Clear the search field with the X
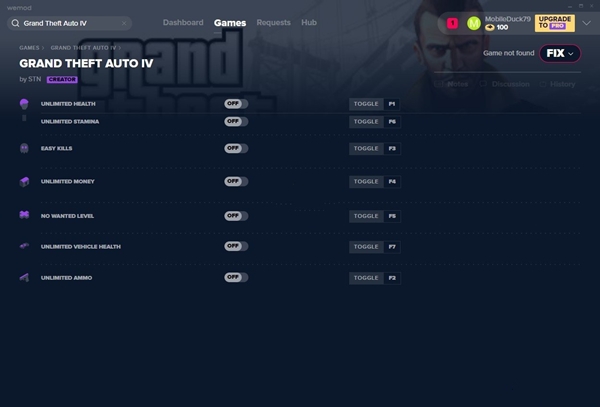 [x=124, y=23]
